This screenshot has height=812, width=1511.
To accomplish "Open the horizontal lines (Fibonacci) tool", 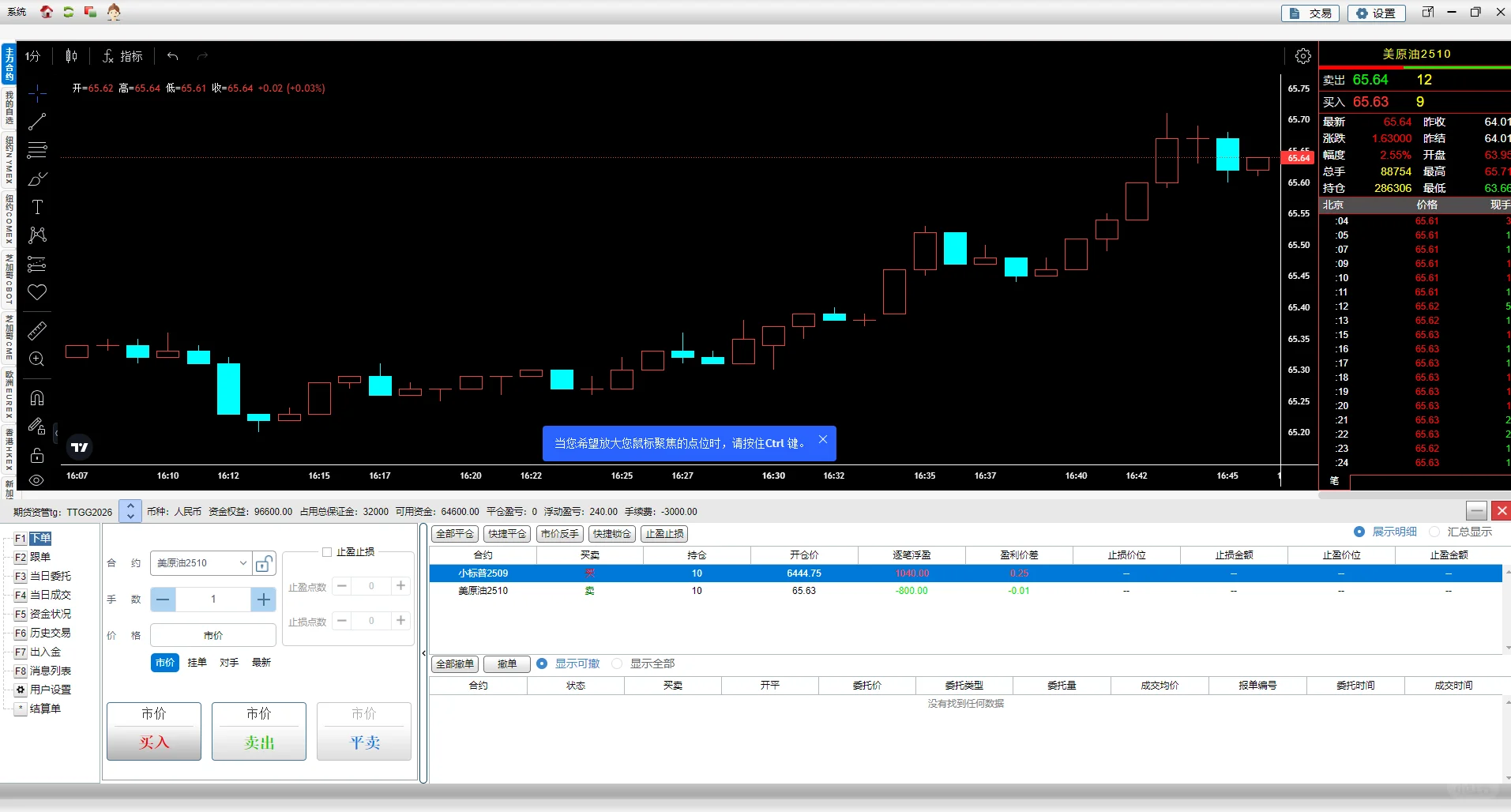I will click(x=37, y=150).
